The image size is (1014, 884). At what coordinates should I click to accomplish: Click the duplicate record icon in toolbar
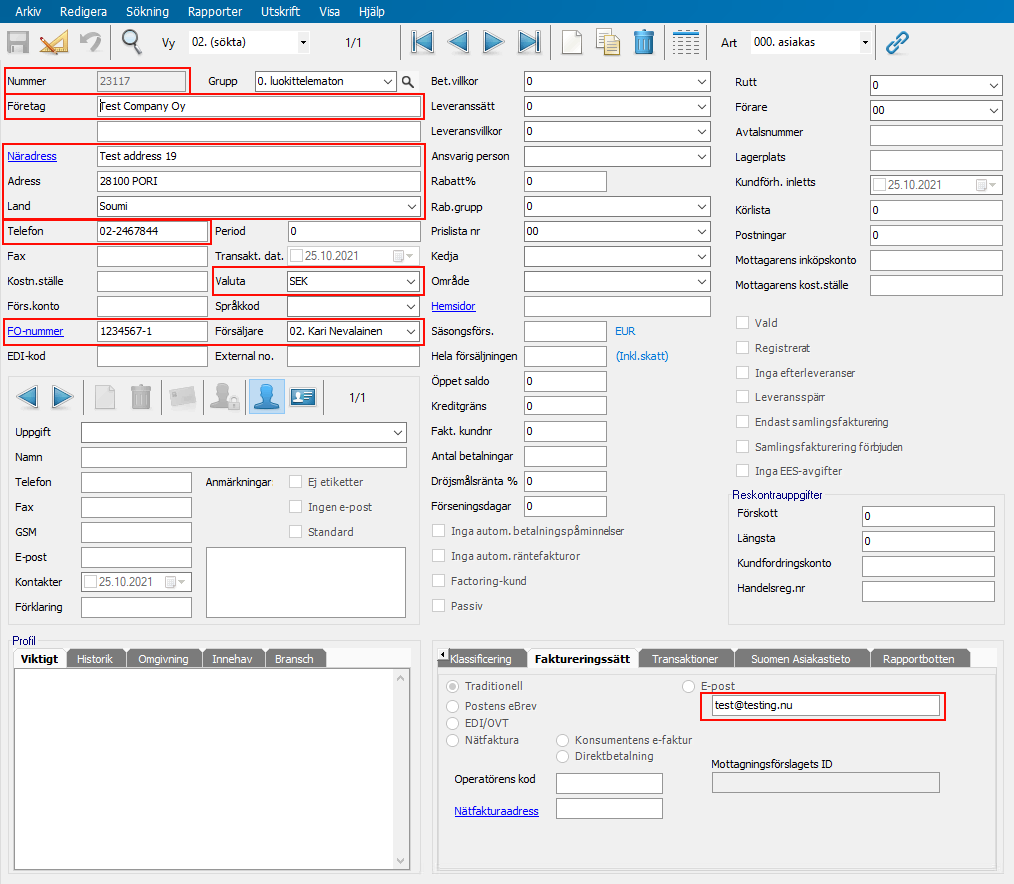(608, 42)
